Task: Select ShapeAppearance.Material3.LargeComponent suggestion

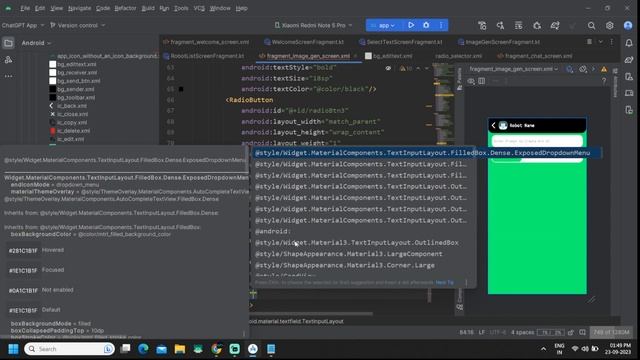Action: coord(349,254)
